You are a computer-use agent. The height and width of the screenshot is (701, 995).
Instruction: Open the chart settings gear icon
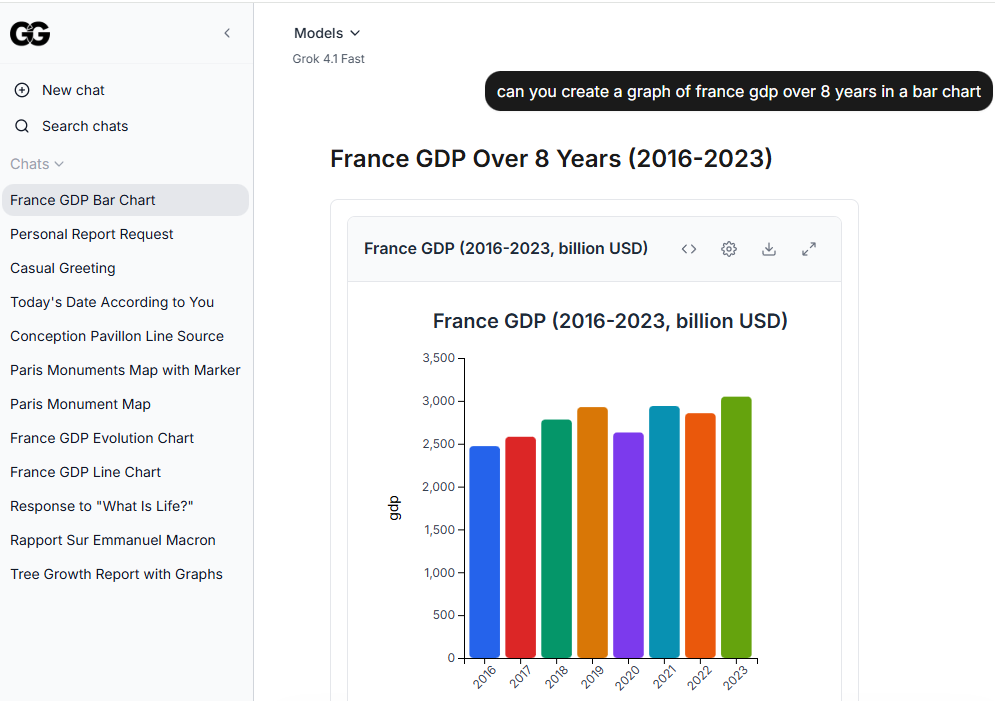(x=729, y=249)
